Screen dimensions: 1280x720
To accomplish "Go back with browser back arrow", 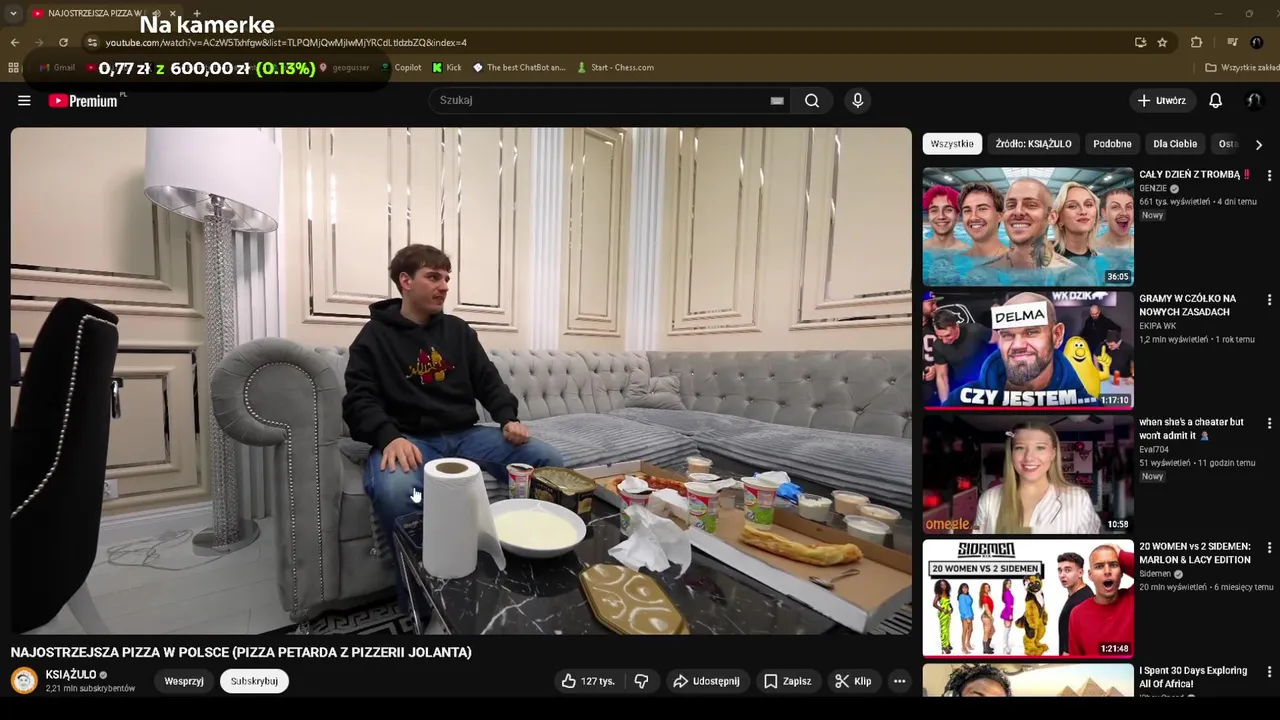I will pos(14,42).
